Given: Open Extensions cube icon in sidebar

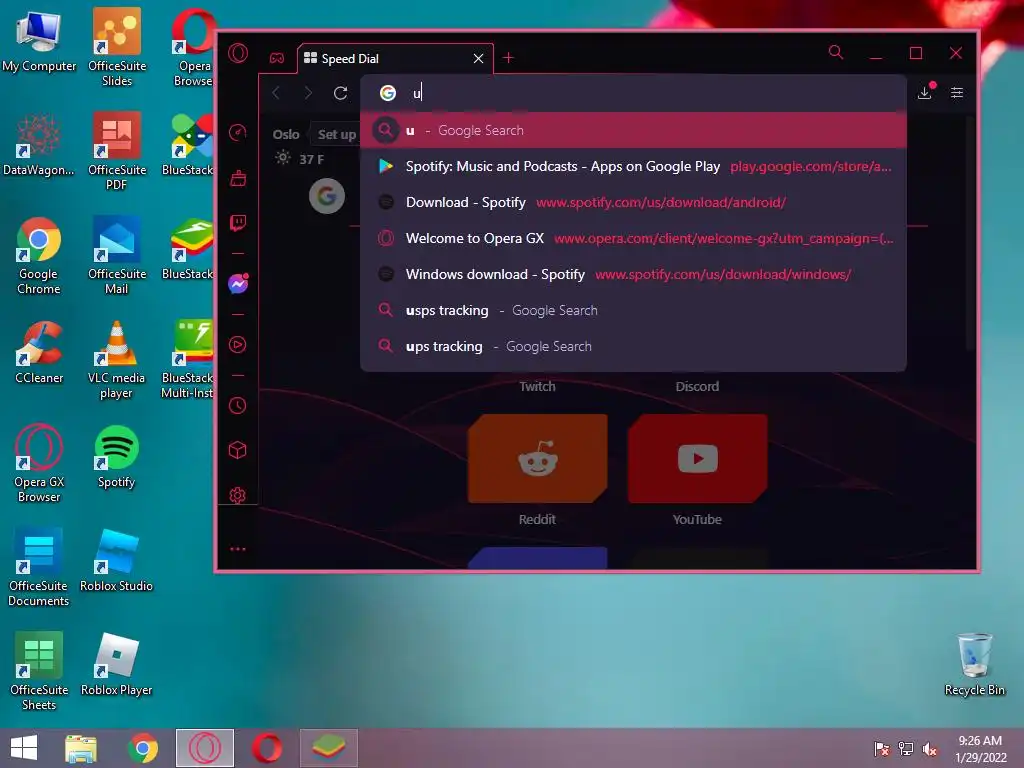Looking at the screenshot, I should point(238,450).
